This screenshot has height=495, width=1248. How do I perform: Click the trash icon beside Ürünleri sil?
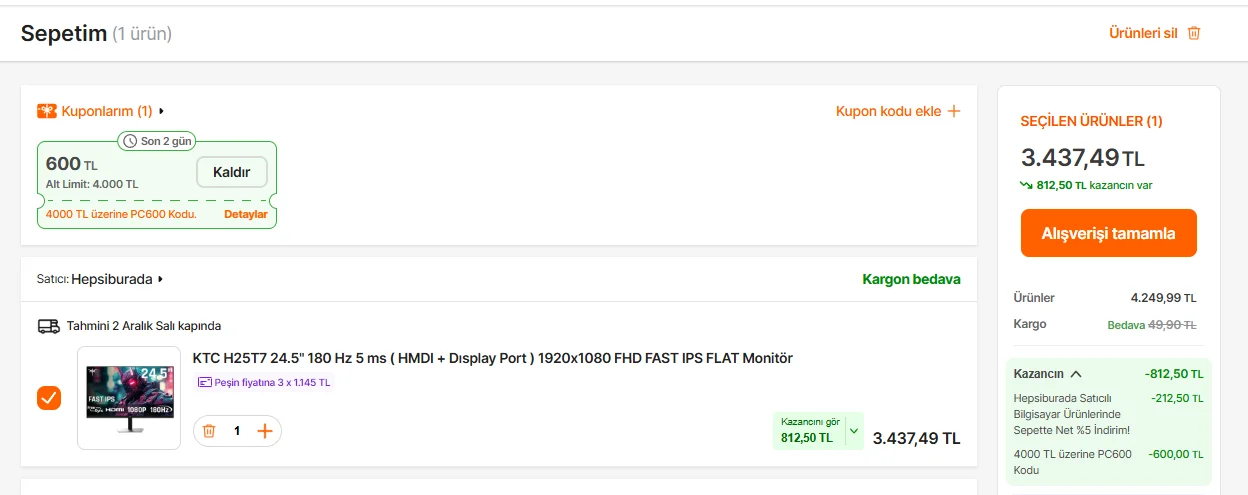click(x=1193, y=33)
